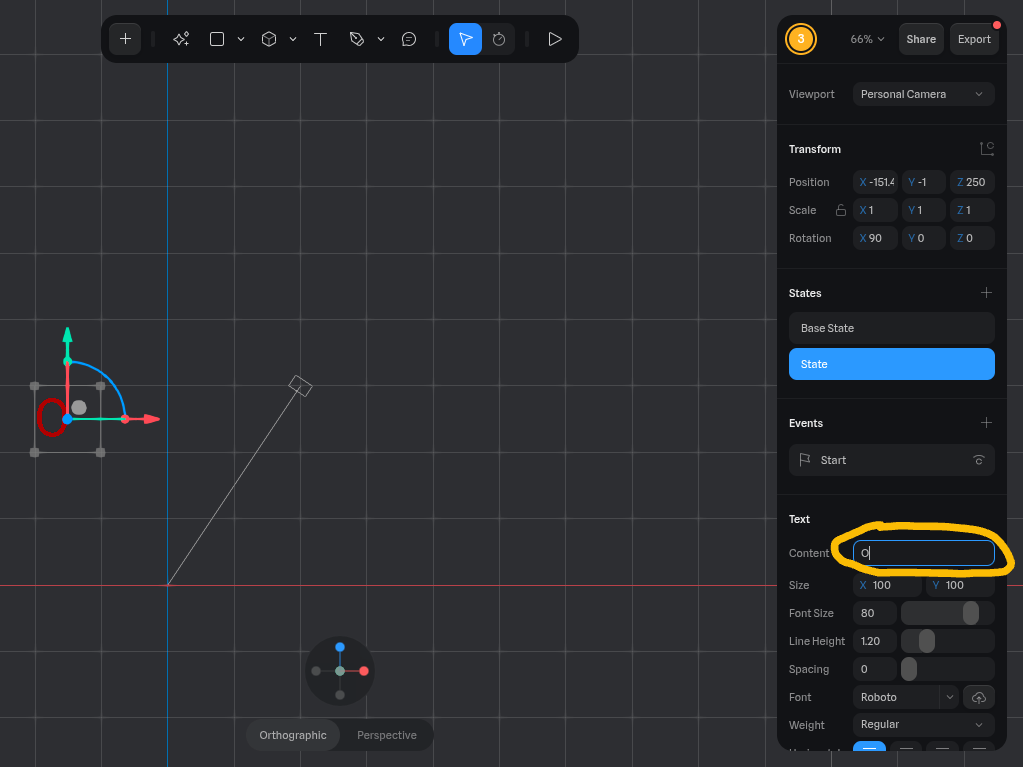Click the loop icon on Start event
The height and width of the screenshot is (767, 1023).
coord(979,460)
